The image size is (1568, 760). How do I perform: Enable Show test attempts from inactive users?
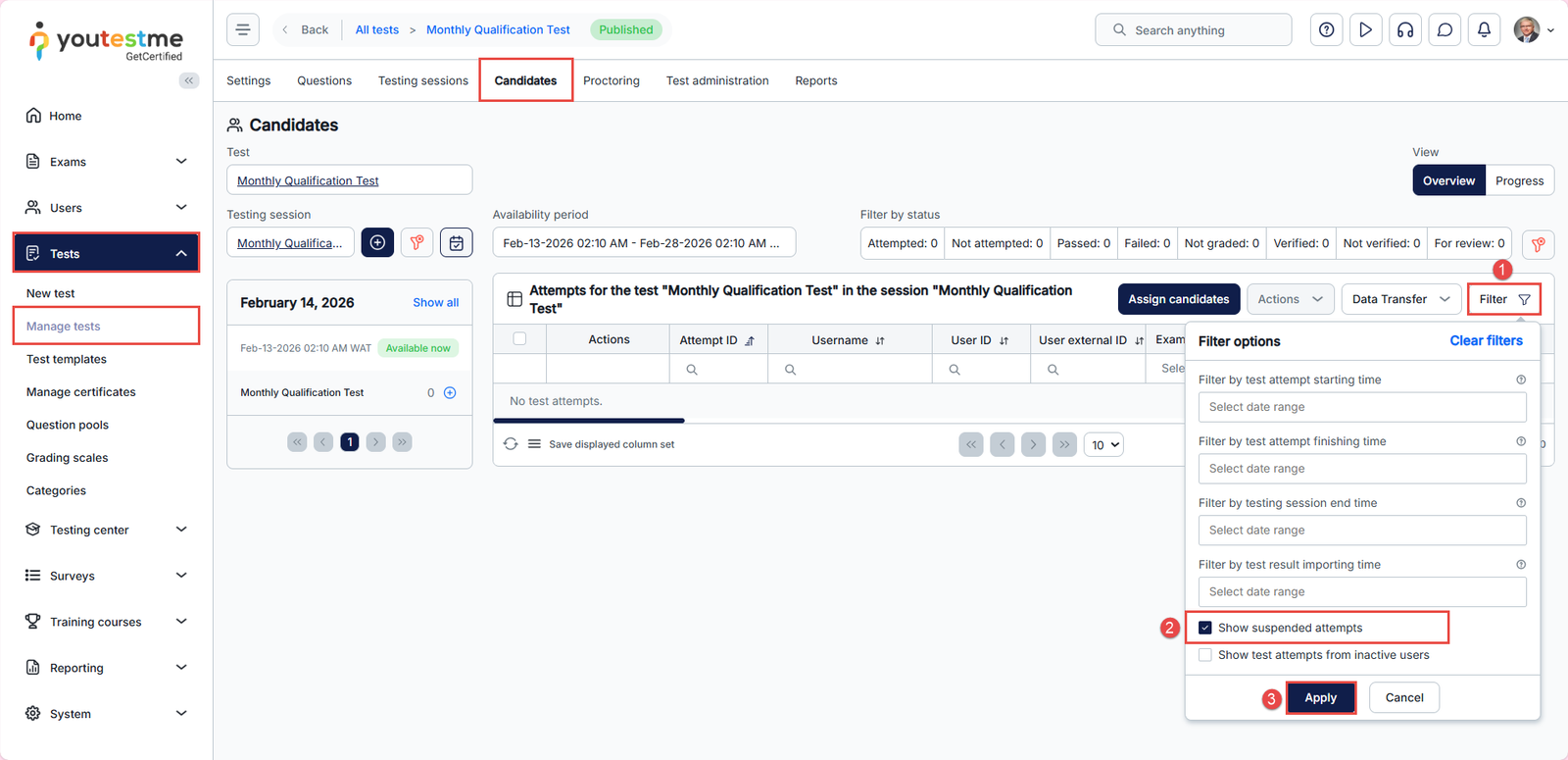coord(1205,655)
